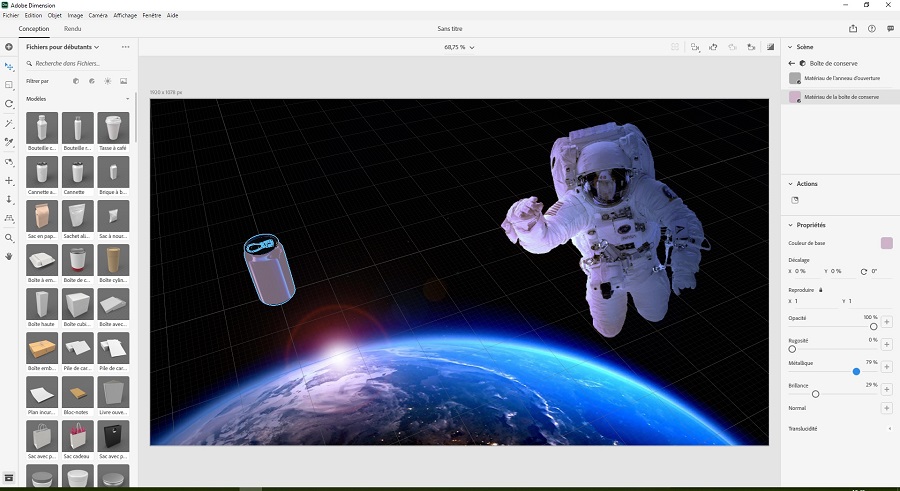Click the add camera bookmark star icon

click(751, 47)
